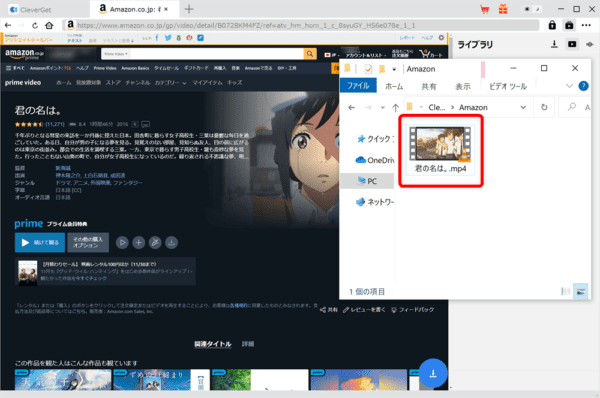Close the Amazon.co.jp browser tab
Screen dimensions: 600x398
click(x=166, y=9)
